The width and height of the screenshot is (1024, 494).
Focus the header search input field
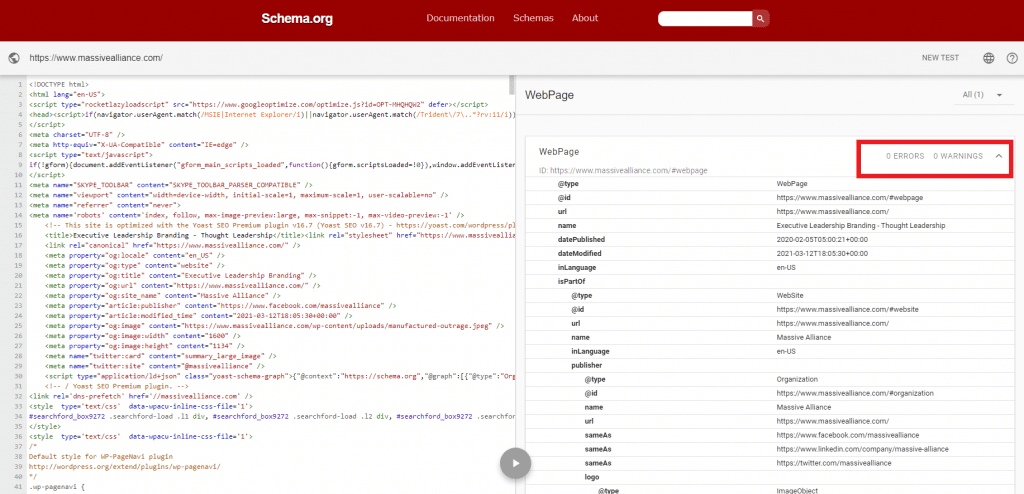[705, 18]
